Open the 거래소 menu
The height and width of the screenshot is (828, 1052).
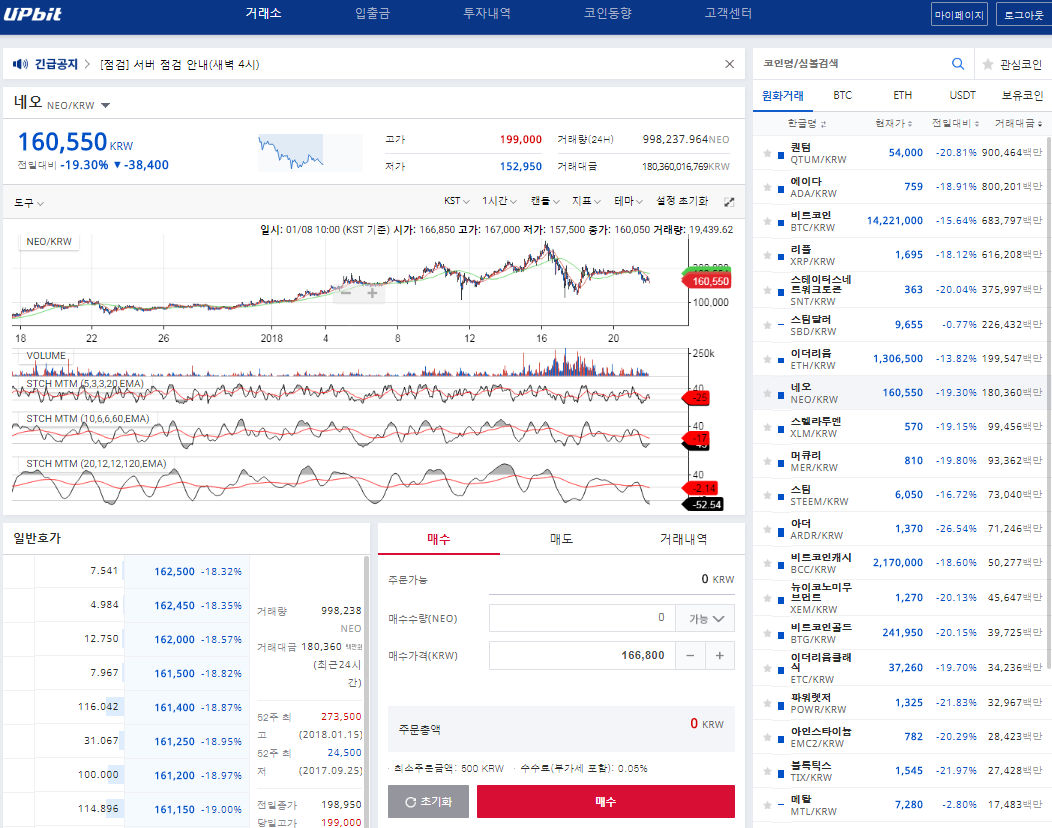263,13
